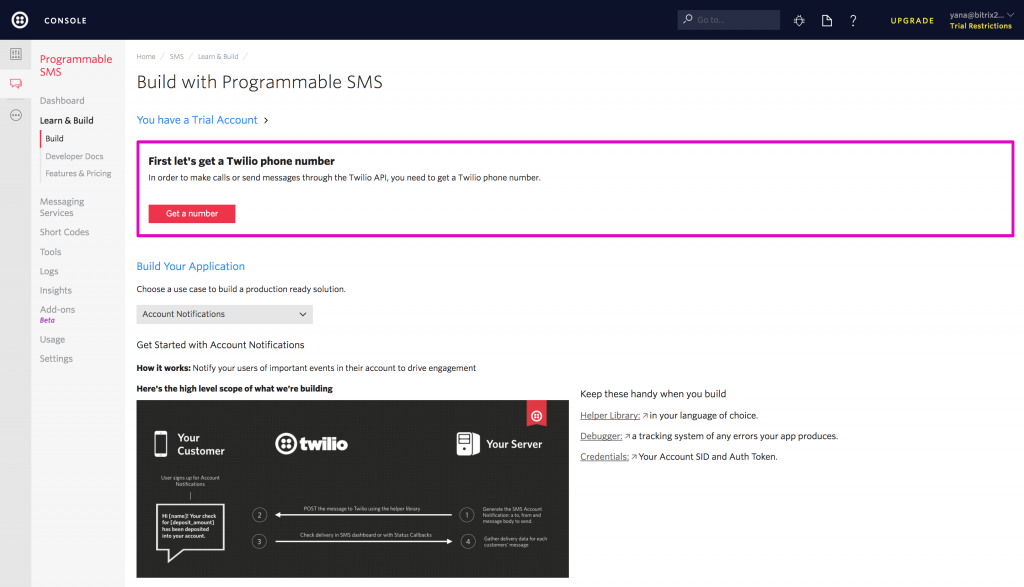Go to the SMS breadcrumb
Image resolution: width=1024 pixels, height=587 pixels.
coord(176,57)
